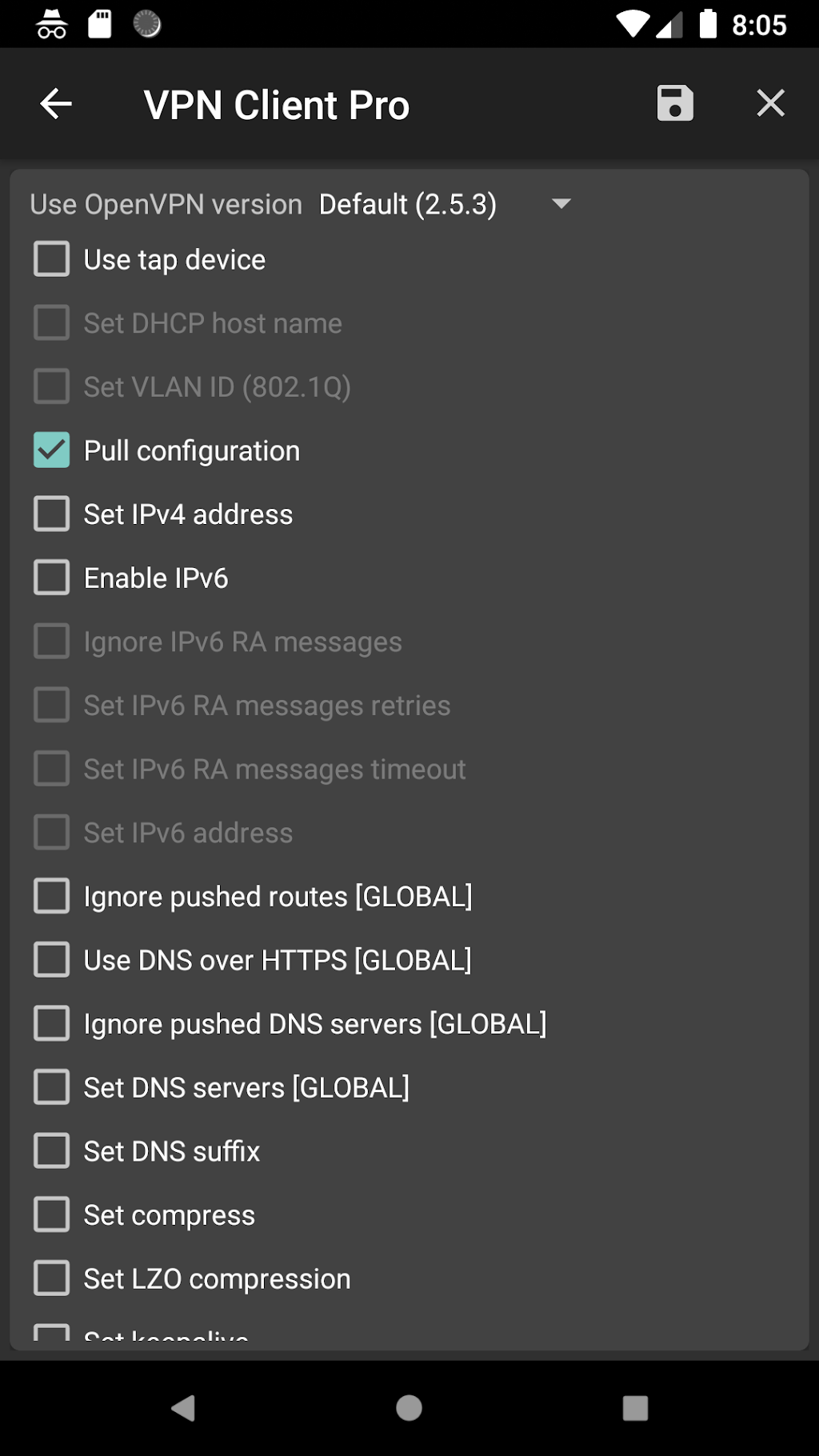Check the Set IPv4 address option

52,514
